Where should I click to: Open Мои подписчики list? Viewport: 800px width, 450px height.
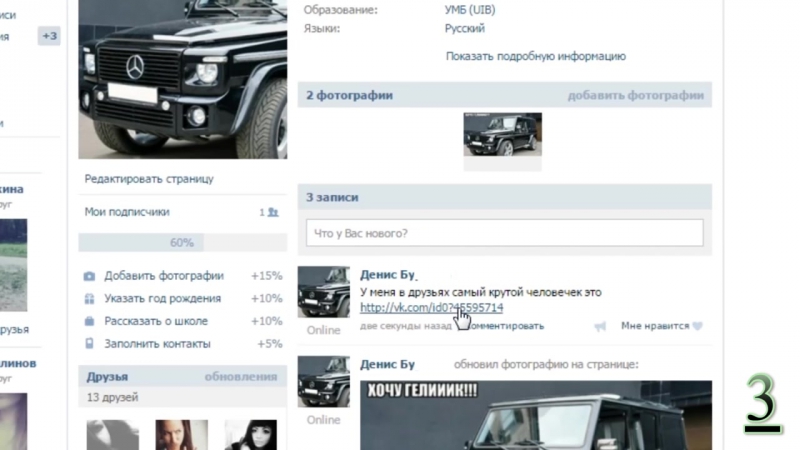[x=127, y=212]
